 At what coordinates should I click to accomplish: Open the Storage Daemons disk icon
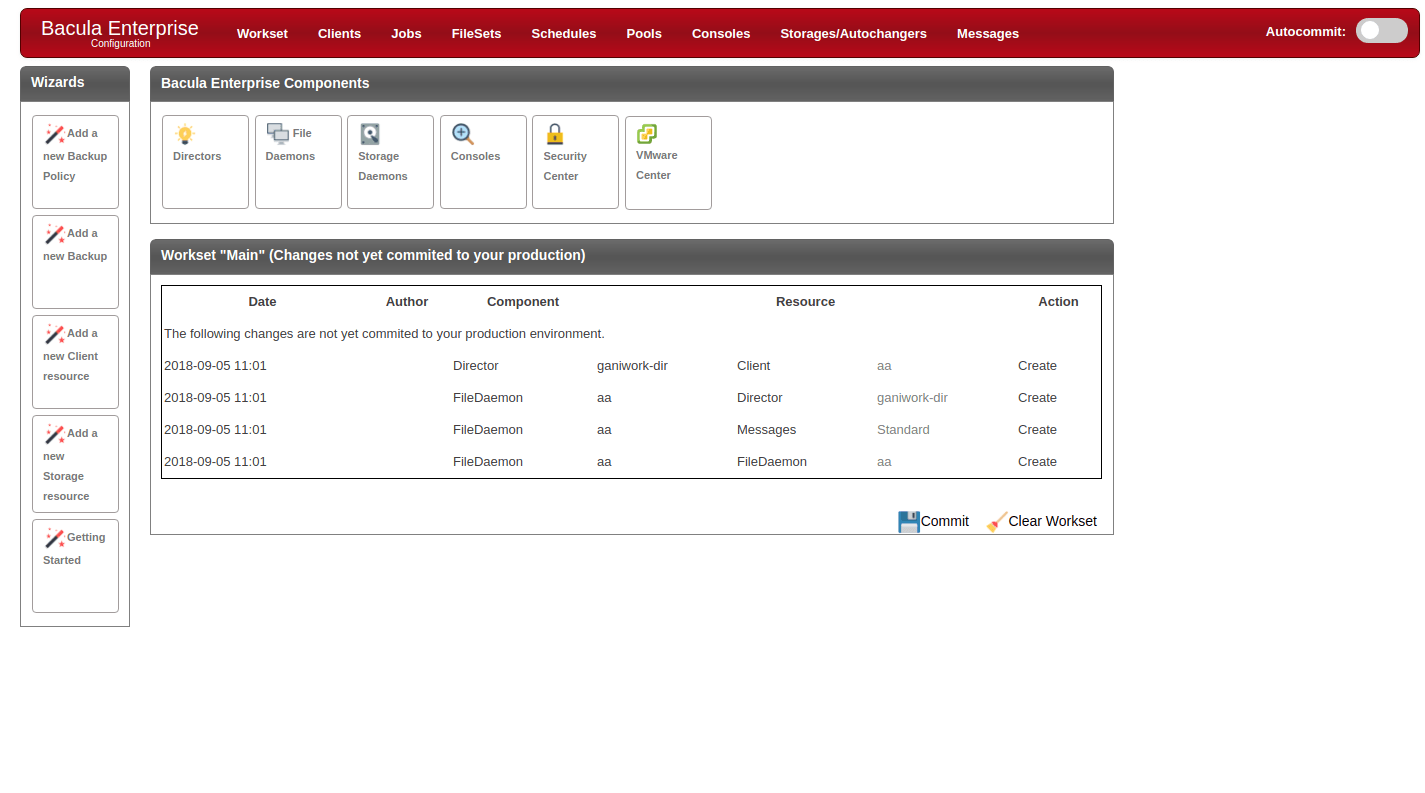tap(370, 134)
